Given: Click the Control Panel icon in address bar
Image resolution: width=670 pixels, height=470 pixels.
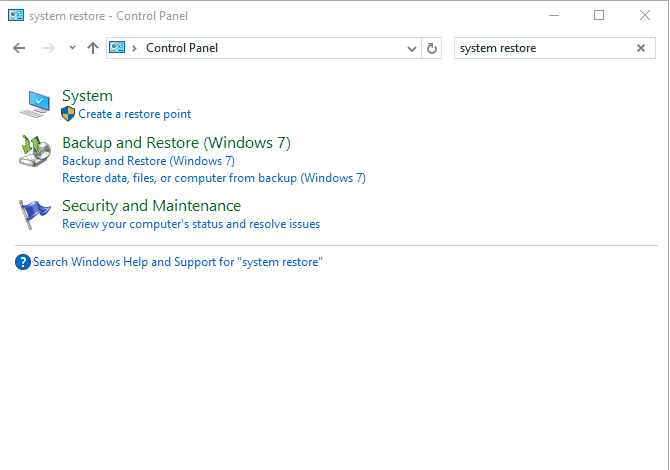Looking at the screenshot, I should pos(118,48).
